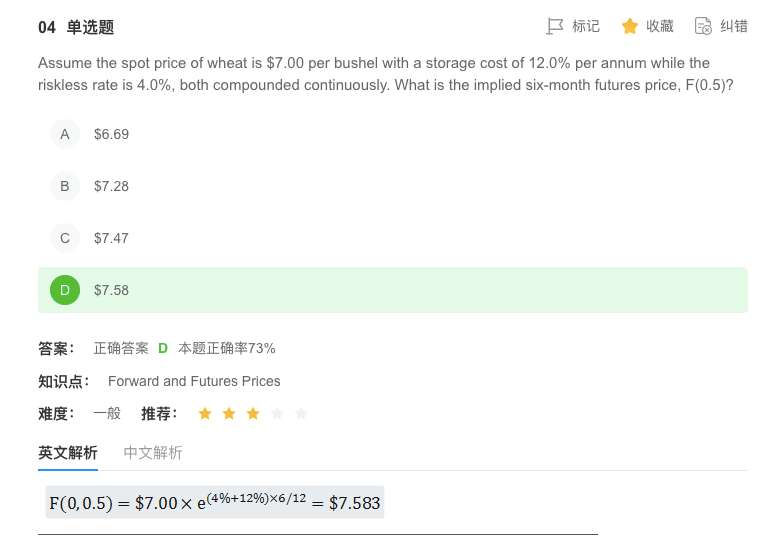Select option A radio circle
774x544 pixels.
tap(65, 134)
